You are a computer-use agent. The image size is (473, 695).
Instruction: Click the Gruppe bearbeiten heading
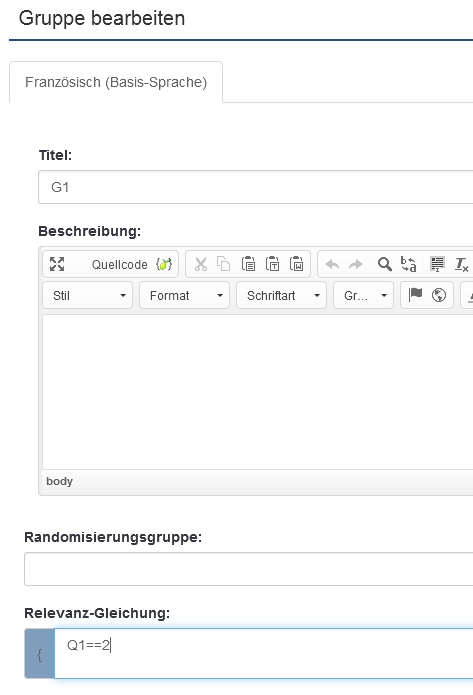click(x=102, y=19)
